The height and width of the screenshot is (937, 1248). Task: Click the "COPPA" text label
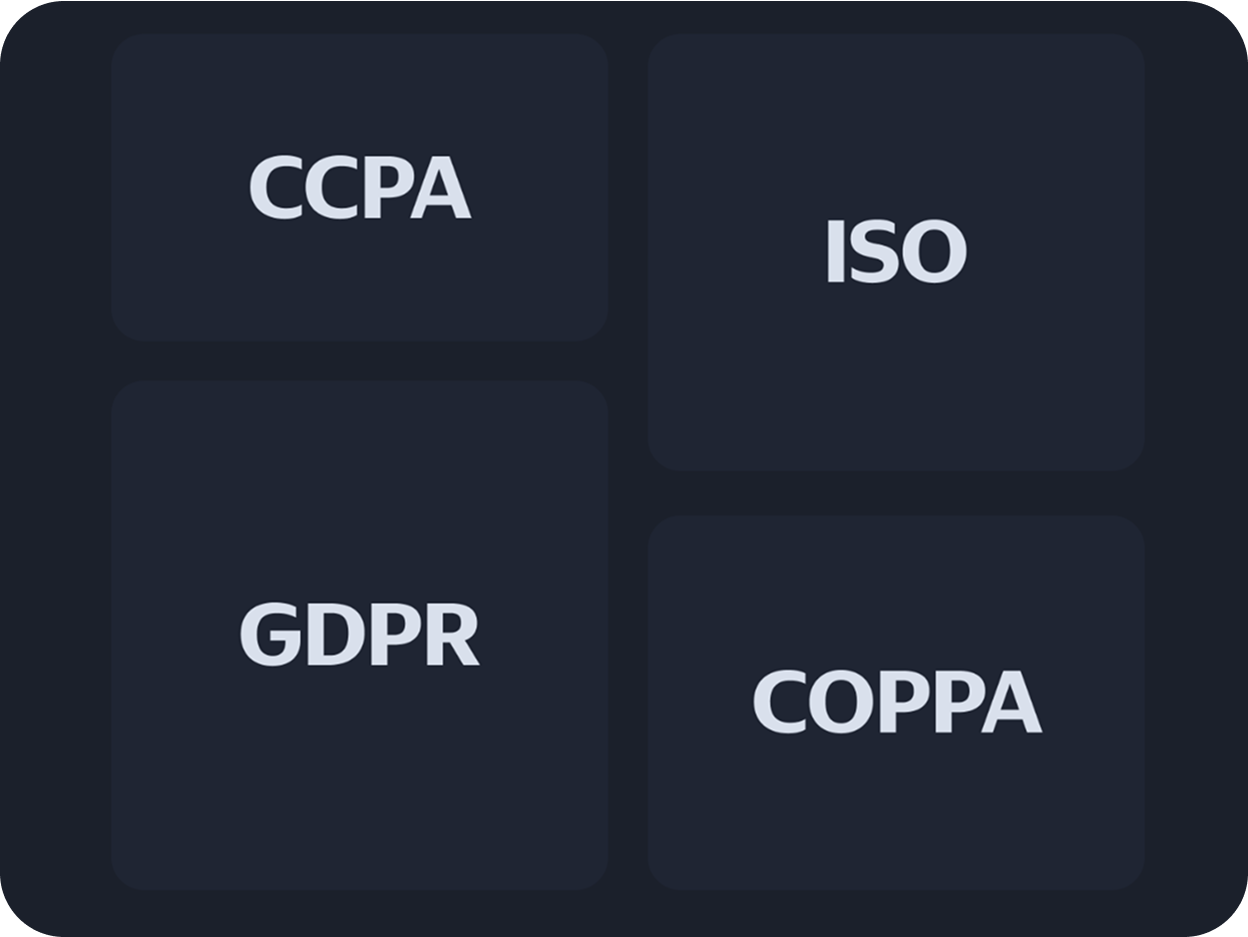[896, 702]
